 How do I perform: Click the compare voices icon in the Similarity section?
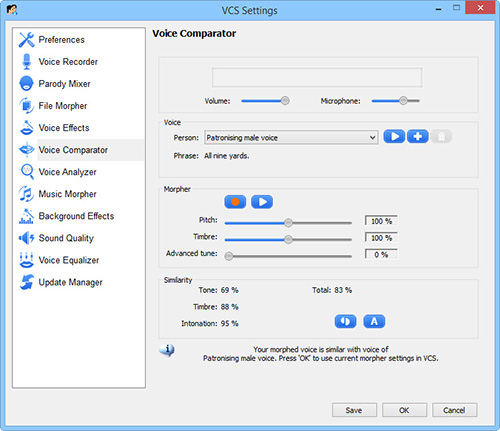click(345, 321)
